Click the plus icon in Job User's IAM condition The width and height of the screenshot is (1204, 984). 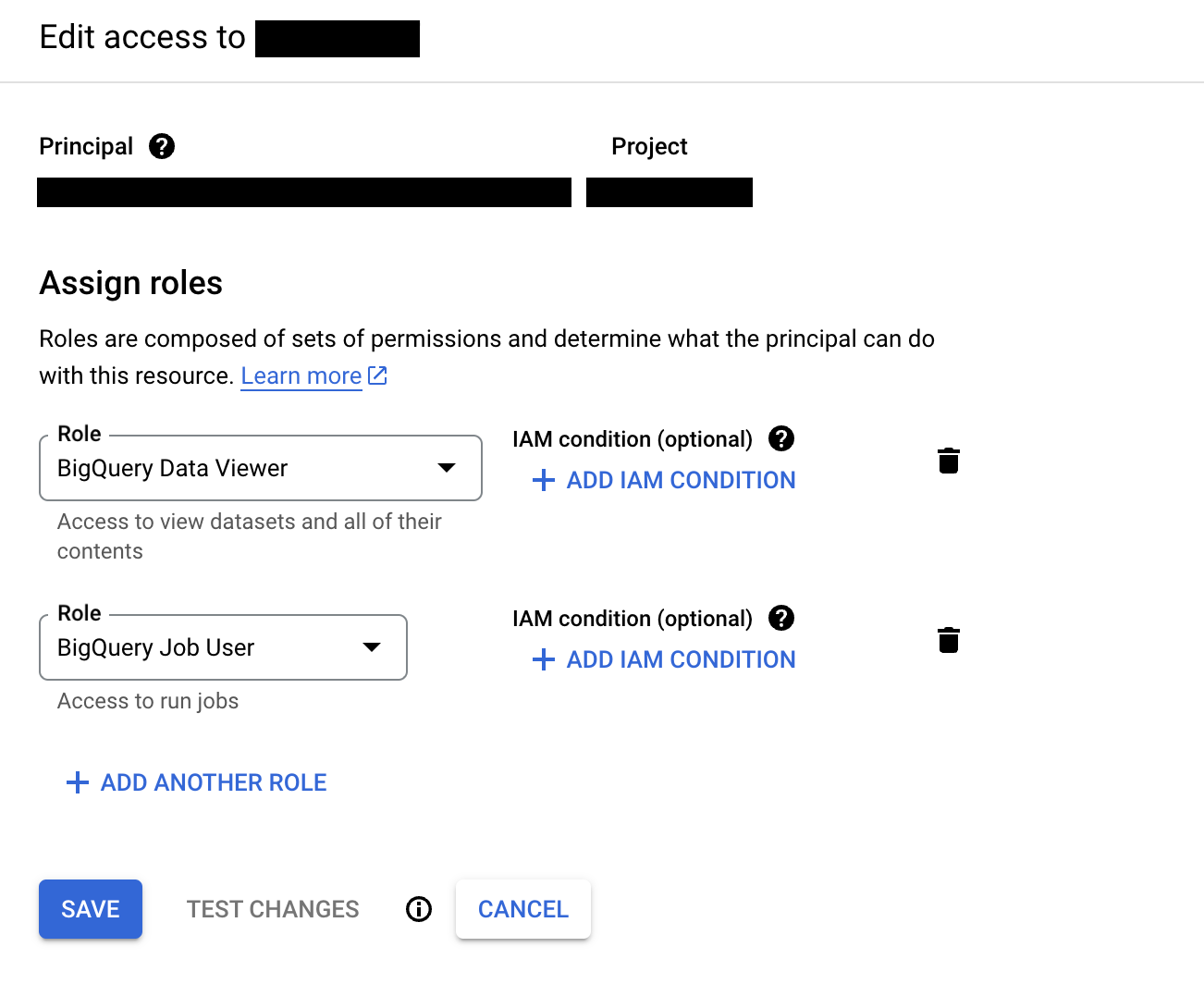tap(544, 659)
